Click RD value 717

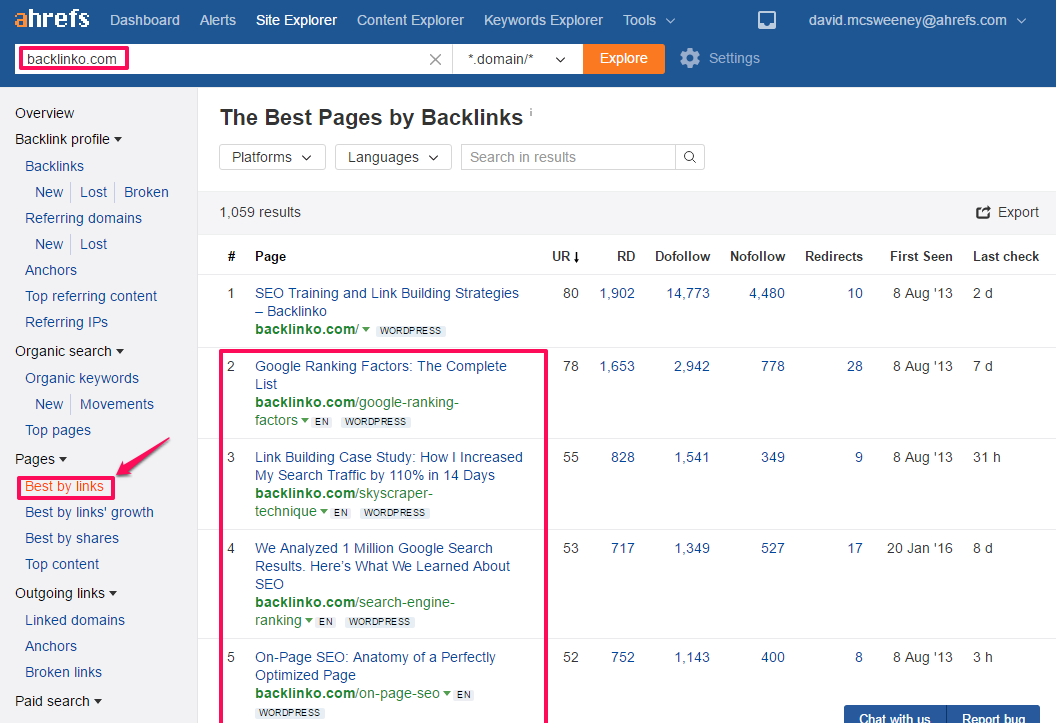coord(623,548)
